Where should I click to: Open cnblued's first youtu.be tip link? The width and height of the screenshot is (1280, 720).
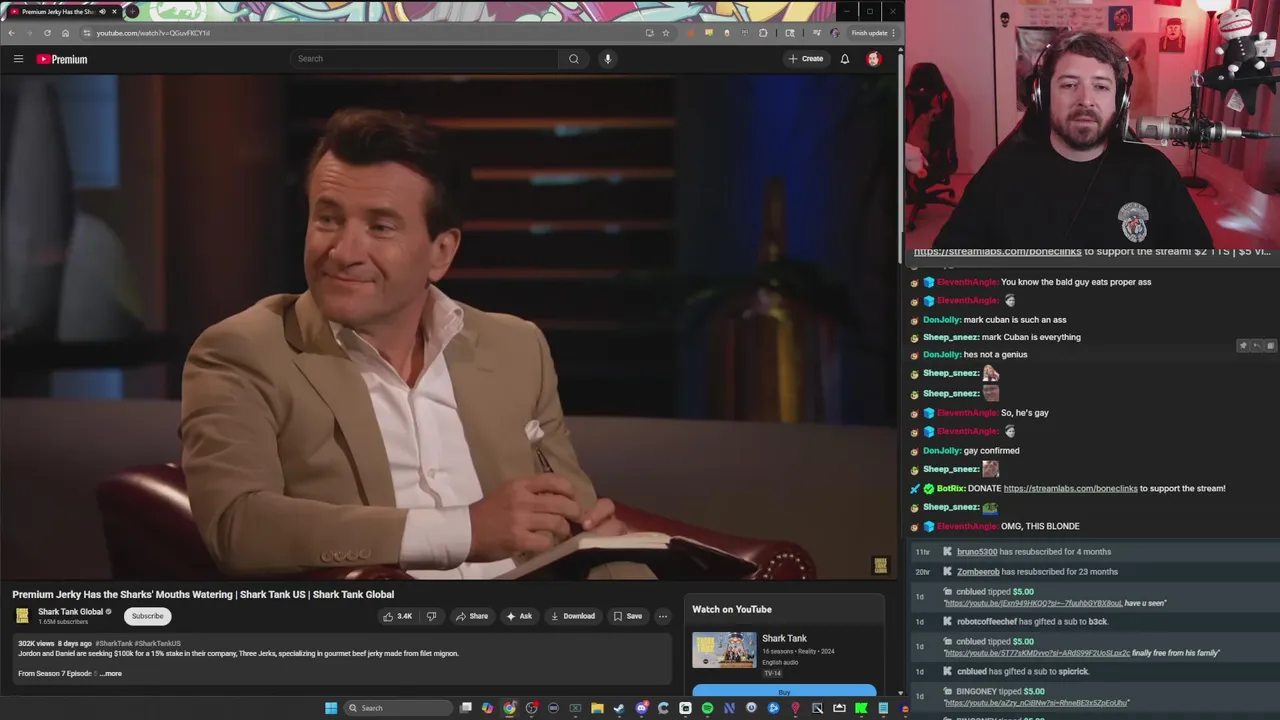pos(1032,603)
